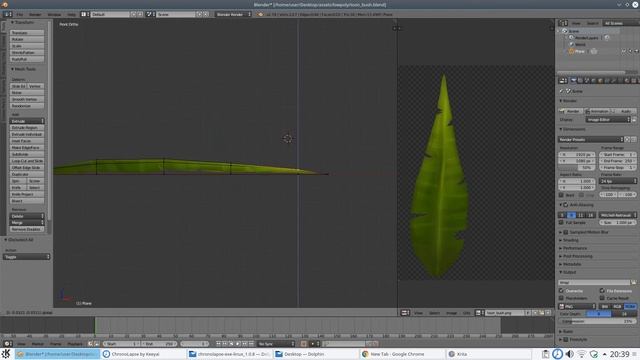The width and height of the screenshot is (640, 360).
Task: Select the RenderLayers item in the outliner
Action: [586, 38]
